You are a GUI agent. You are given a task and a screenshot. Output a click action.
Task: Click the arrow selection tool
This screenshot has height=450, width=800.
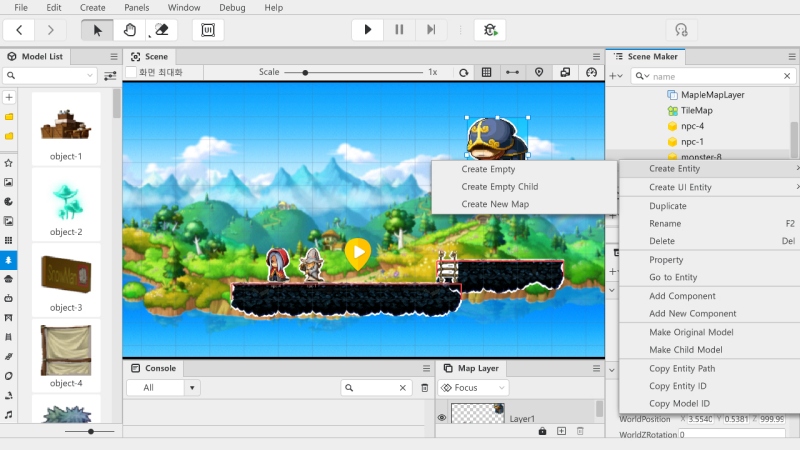tap(98, 30)
